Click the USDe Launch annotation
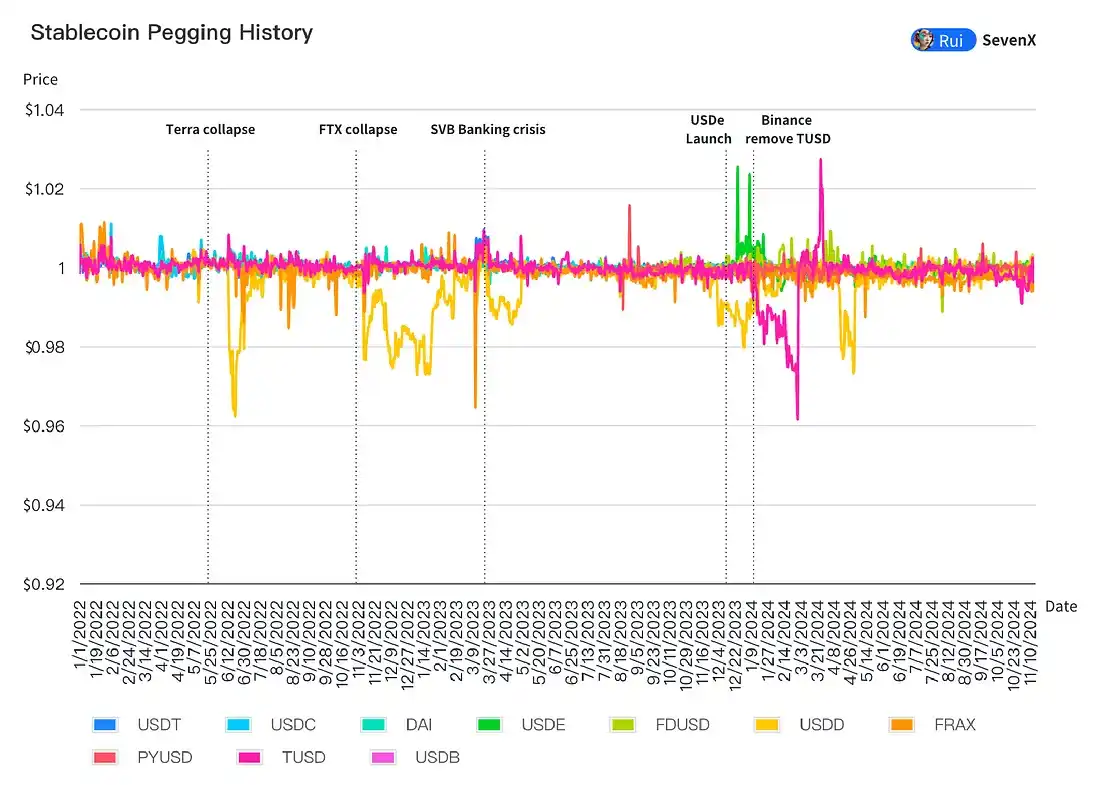1100x785 pixels. coord(708,129)
